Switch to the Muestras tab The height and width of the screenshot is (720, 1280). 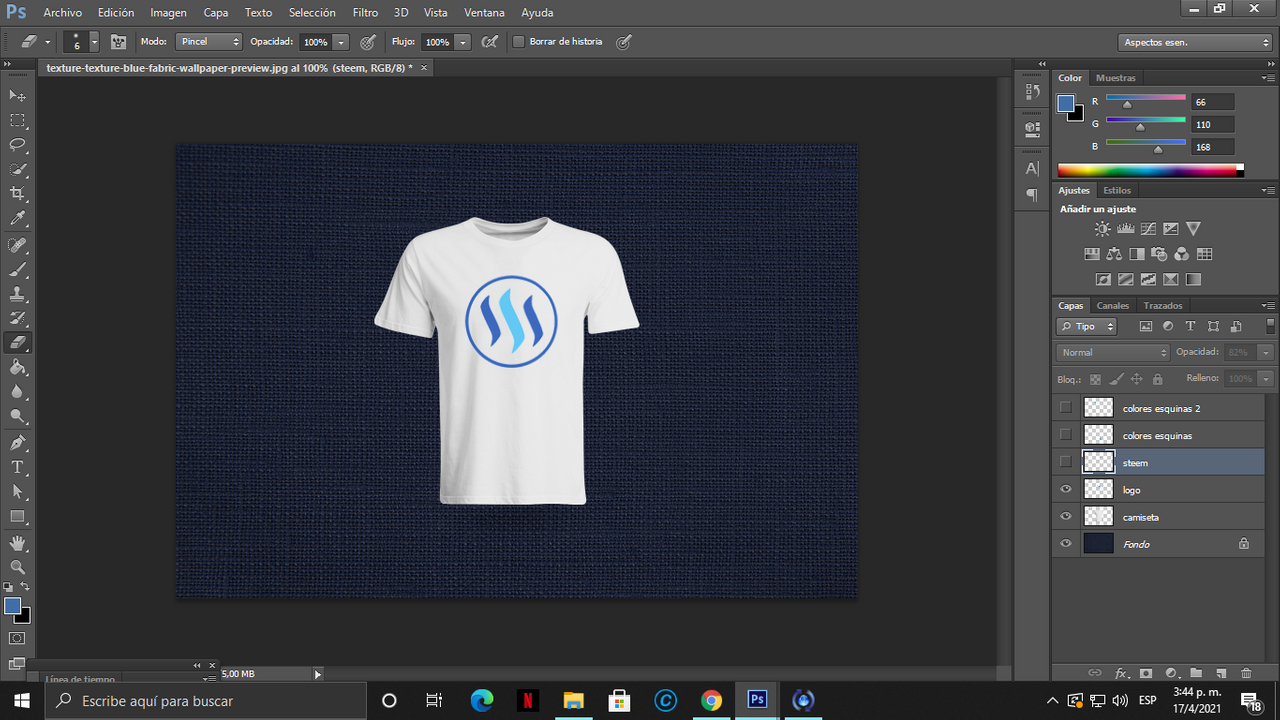point(1116,78)
